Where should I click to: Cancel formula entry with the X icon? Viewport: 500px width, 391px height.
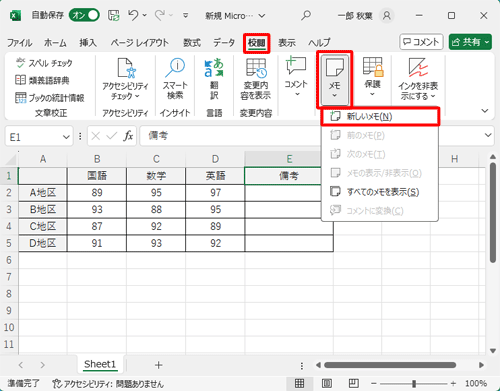point(96,136)
